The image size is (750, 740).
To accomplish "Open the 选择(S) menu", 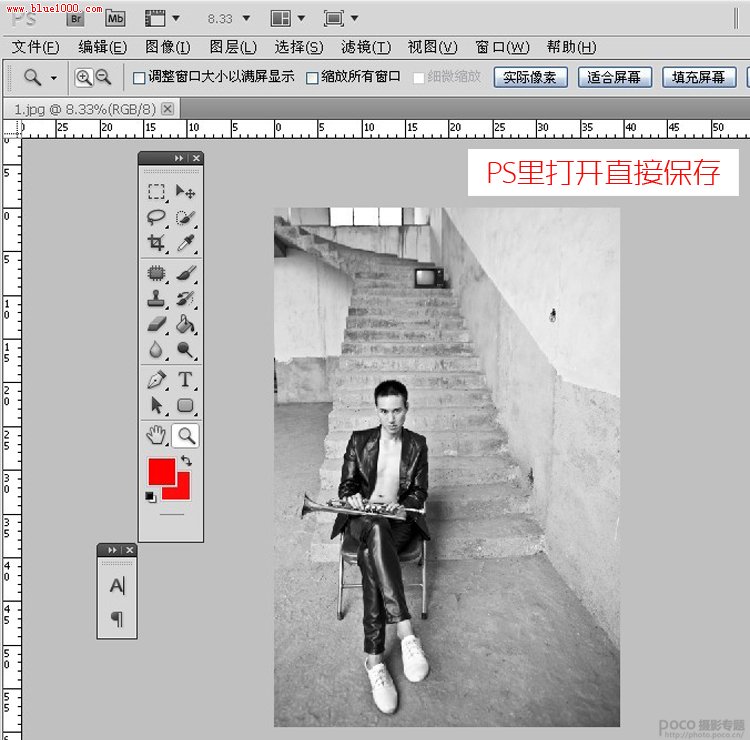I will 298,47.
